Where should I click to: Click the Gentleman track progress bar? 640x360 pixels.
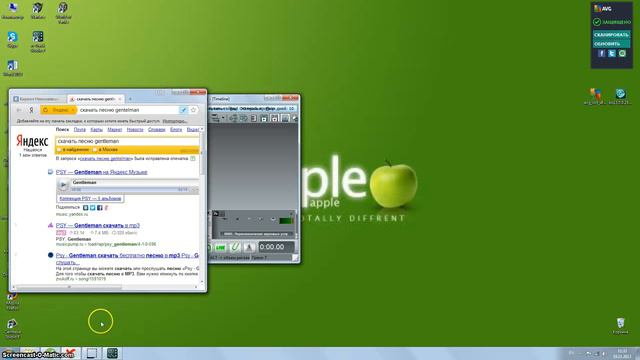point(130,190)
